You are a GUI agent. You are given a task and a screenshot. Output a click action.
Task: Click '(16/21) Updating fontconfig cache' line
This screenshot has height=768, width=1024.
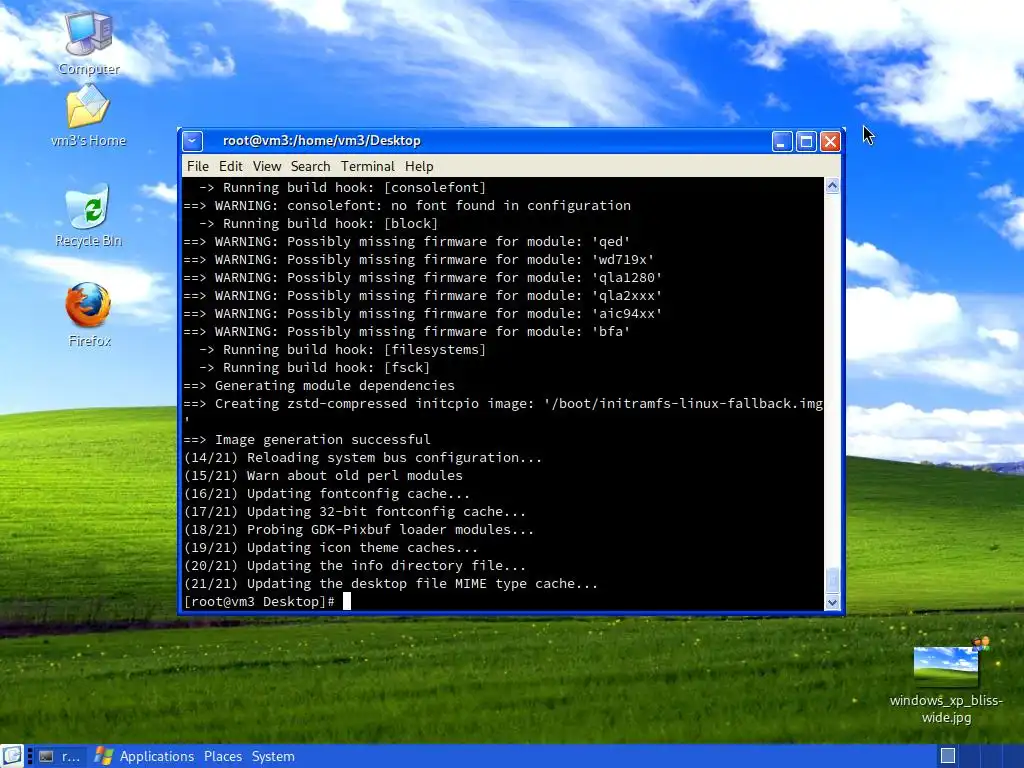[x=327, y=494]
